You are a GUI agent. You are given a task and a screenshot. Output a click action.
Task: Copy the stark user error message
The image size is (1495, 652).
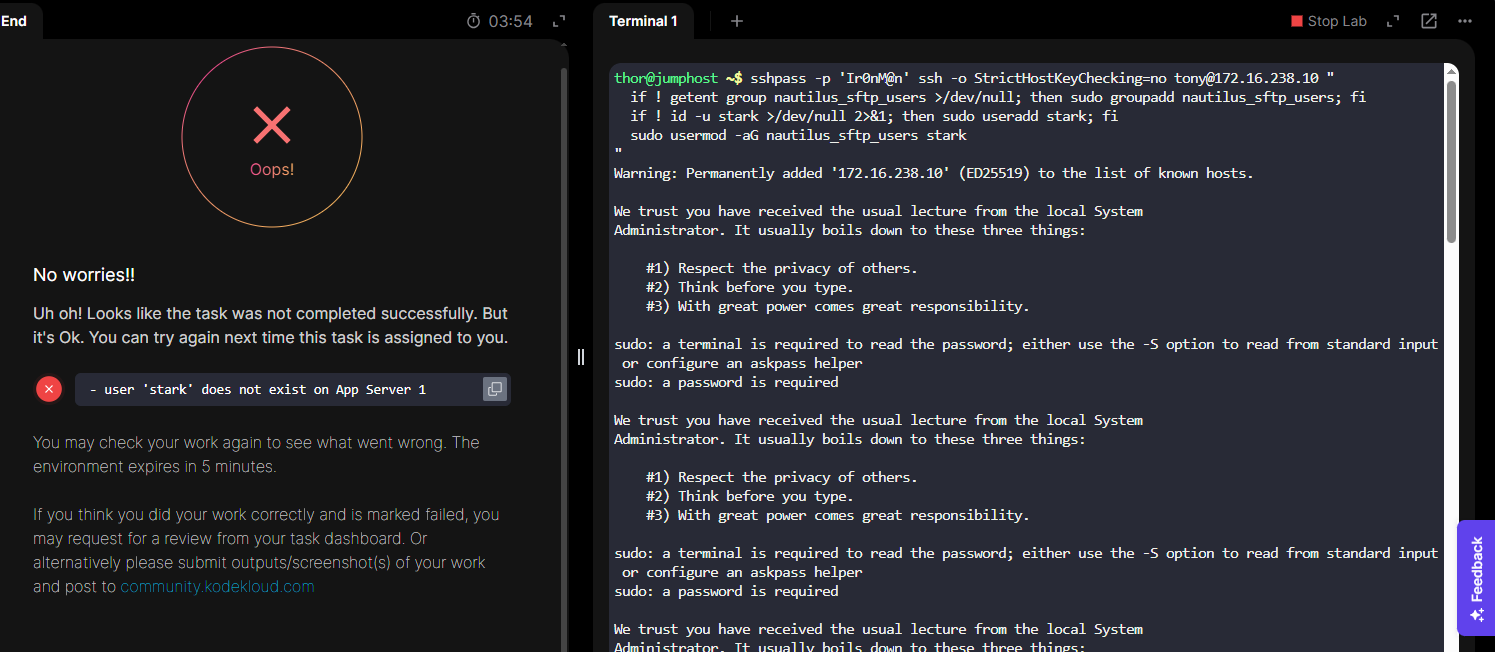(494, 389)
